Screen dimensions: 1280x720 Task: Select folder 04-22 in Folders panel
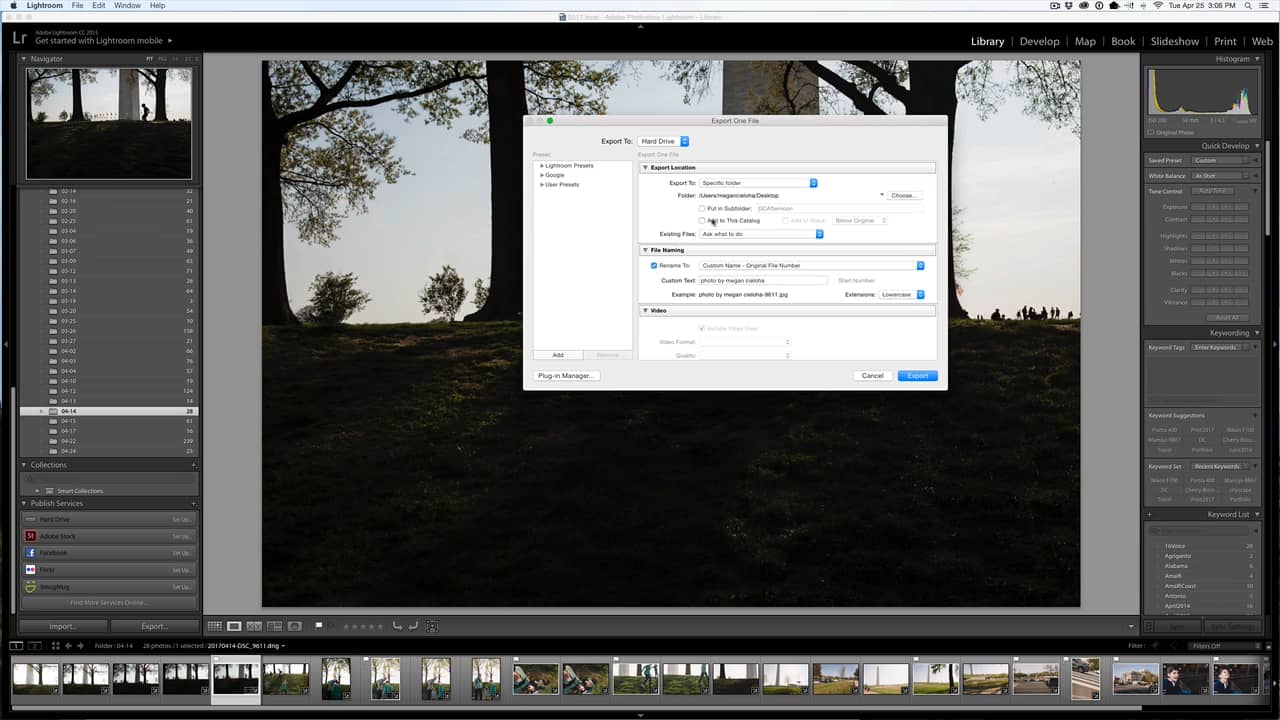point(109,441)
